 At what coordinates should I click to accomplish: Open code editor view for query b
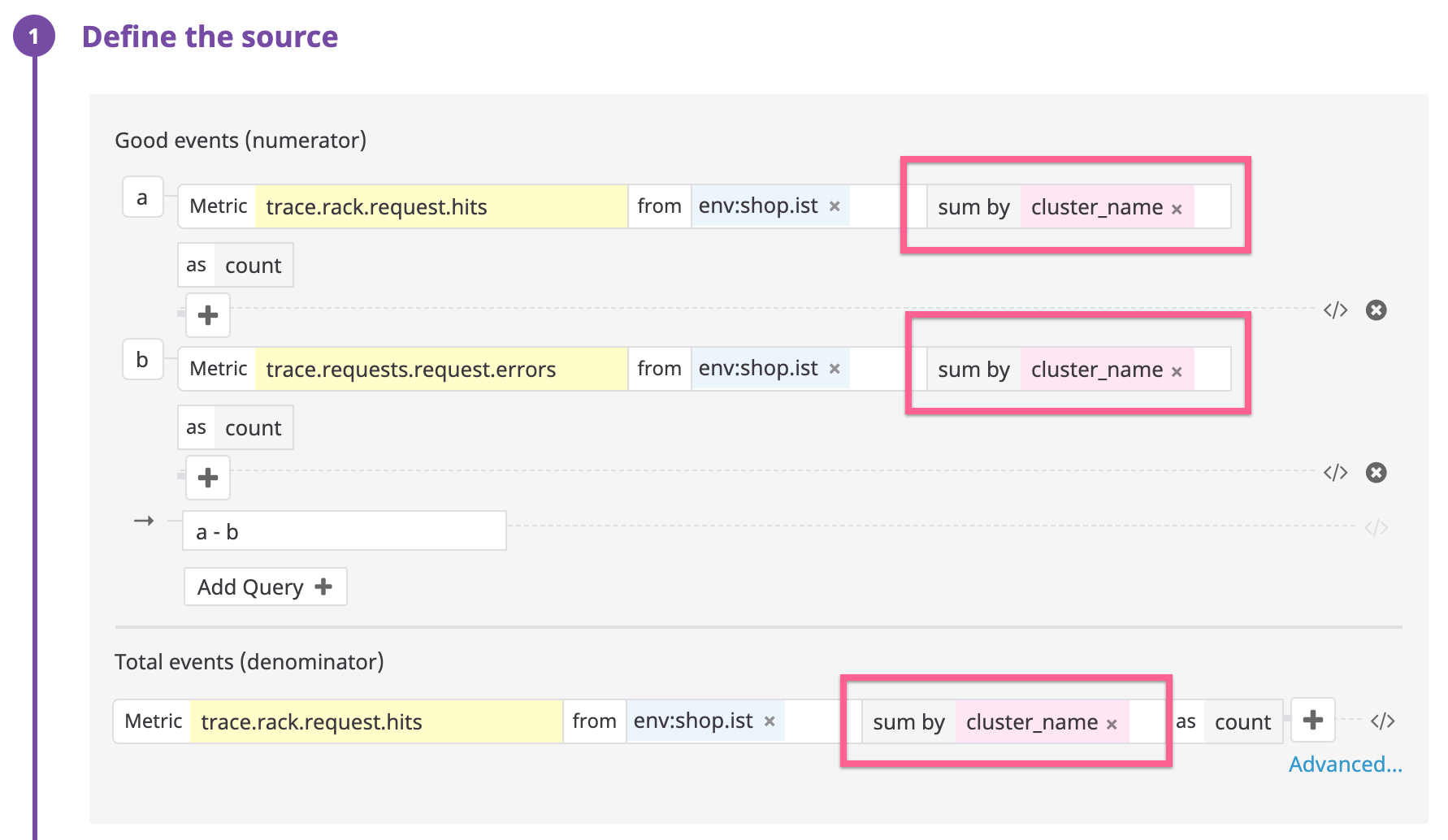click(x=1335, y=473)
